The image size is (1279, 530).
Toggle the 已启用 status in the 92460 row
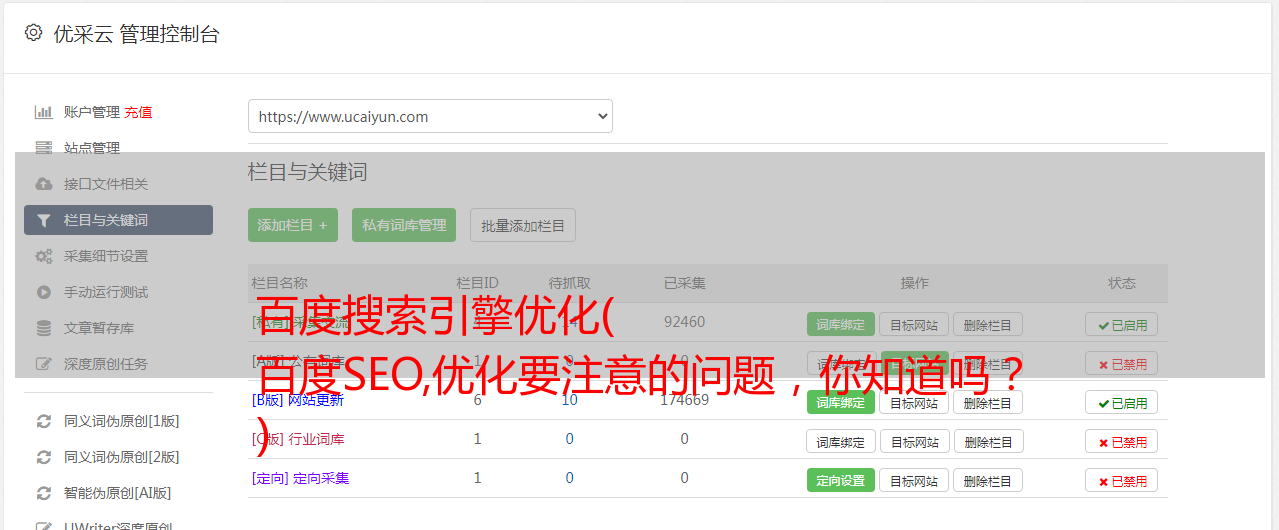[1122, 324]
